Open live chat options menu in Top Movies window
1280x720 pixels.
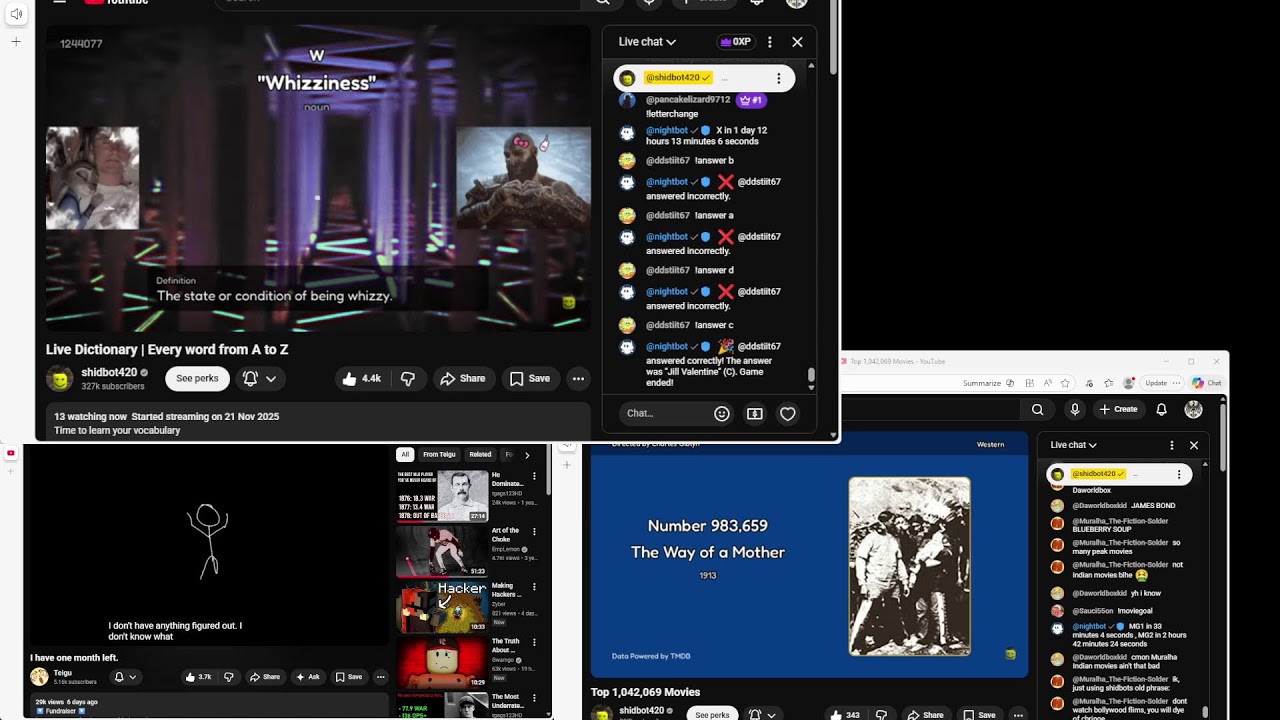point(1172,445)
